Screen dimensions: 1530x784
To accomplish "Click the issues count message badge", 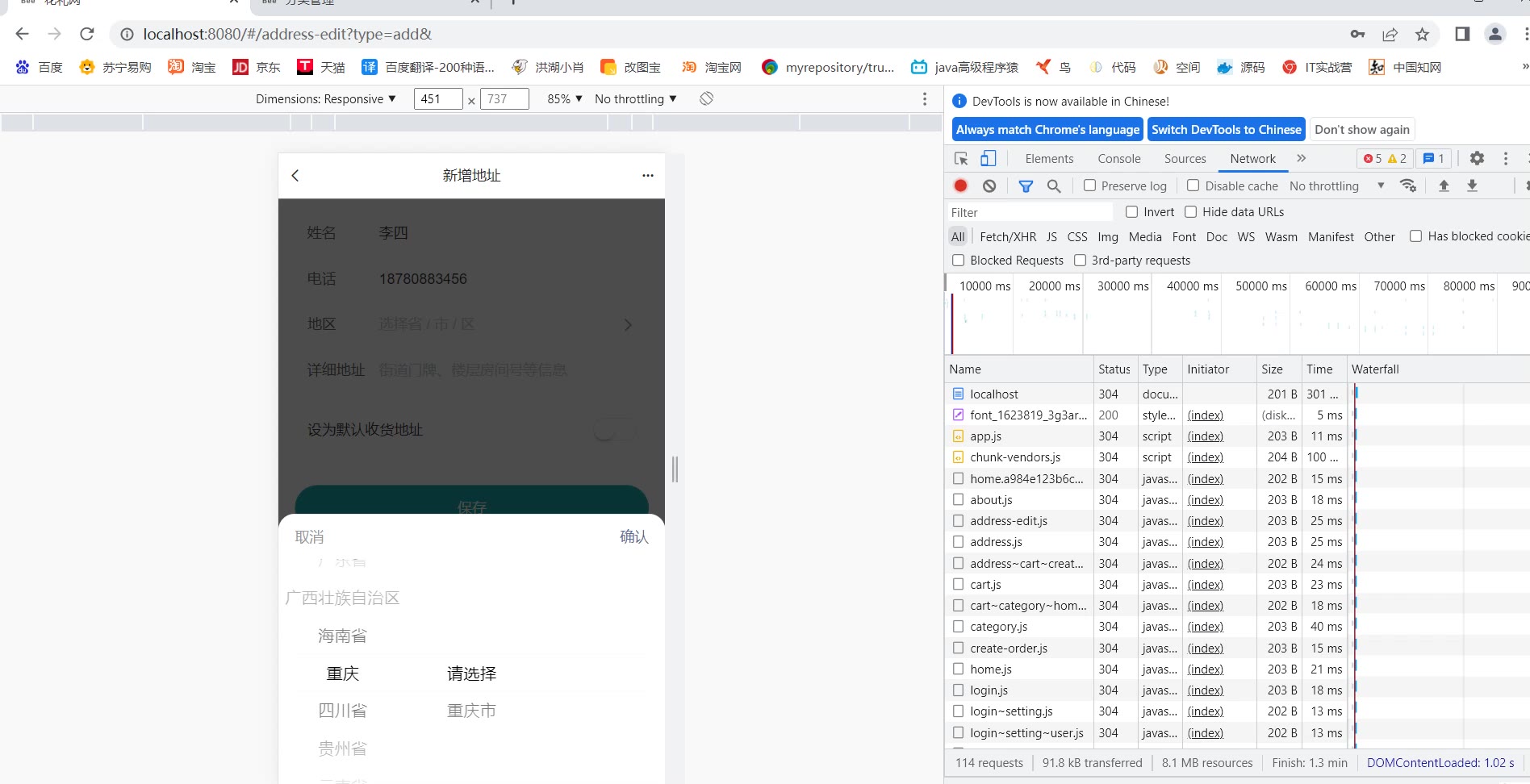I will point(1433,158).
